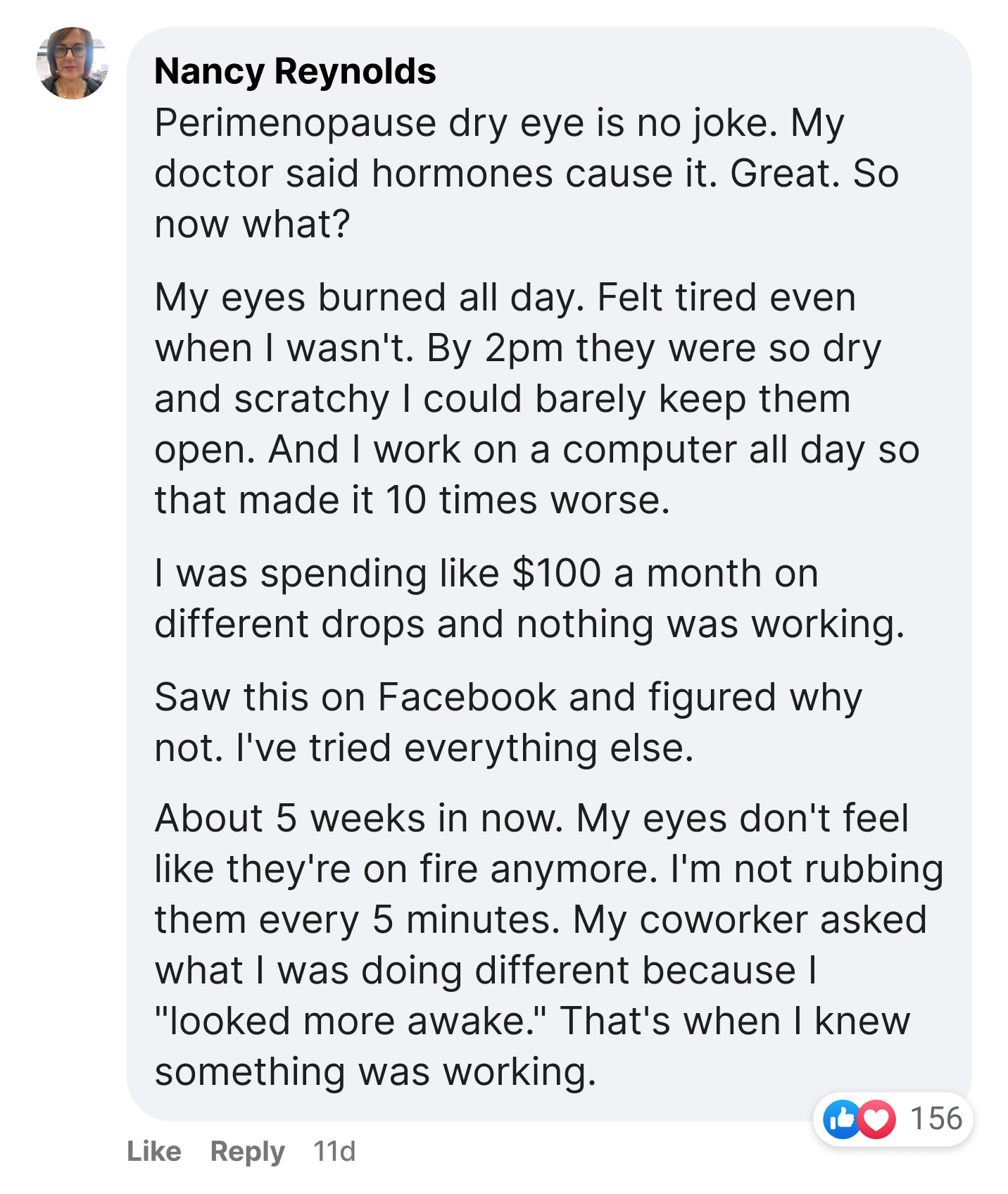Click the paragraph starting 'My eyes burned'

tap(535, 398)
